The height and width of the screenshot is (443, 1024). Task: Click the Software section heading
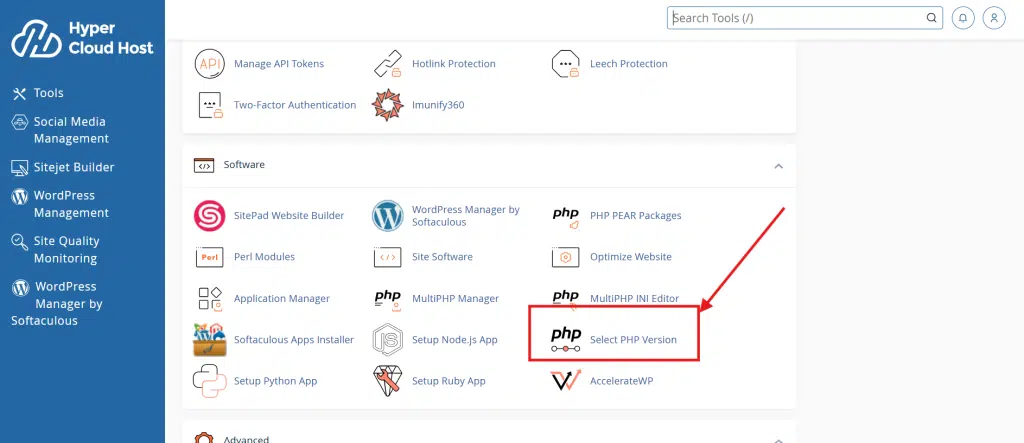click(244, 165)
